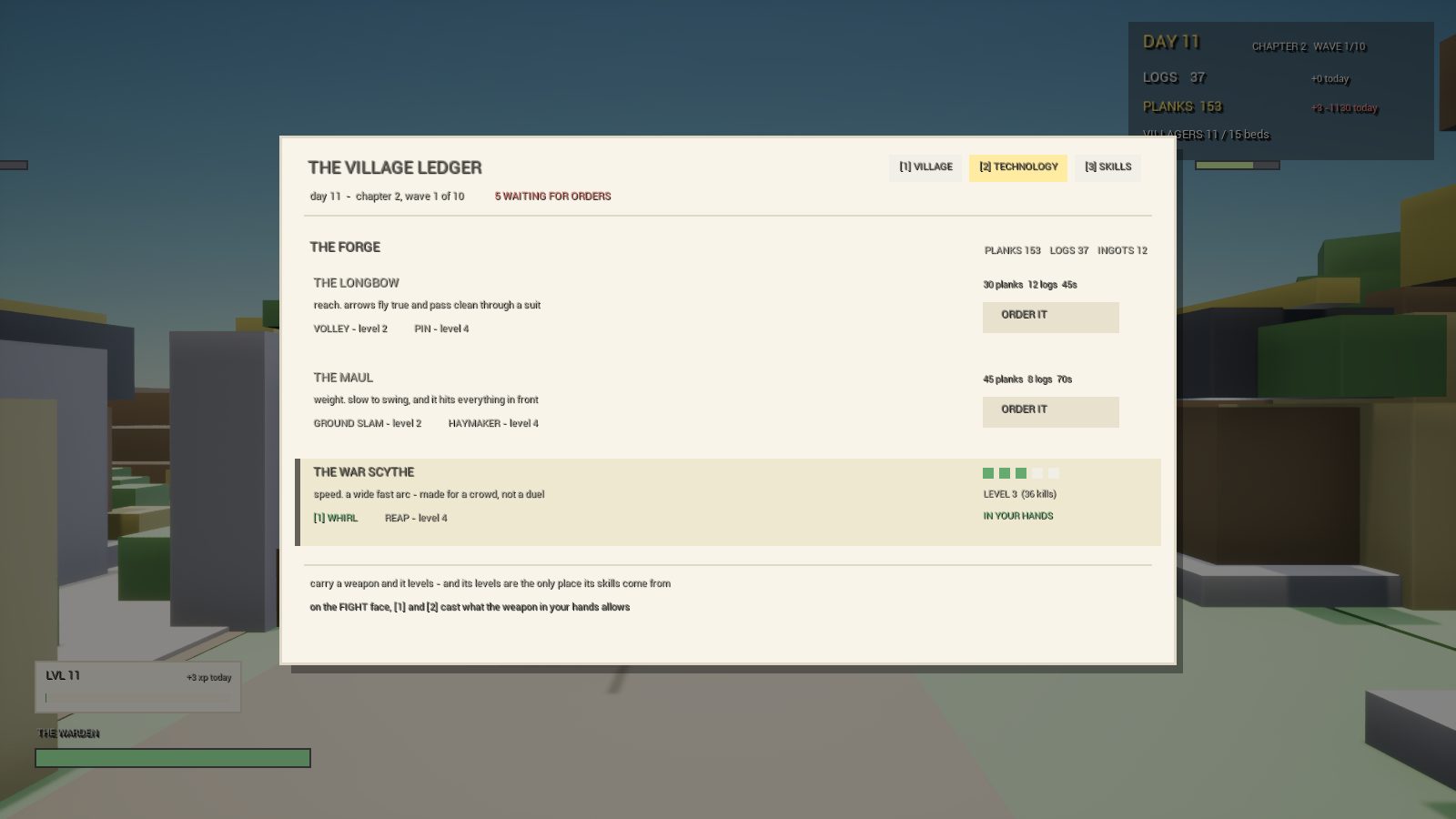Click 'CHAPTER 2 WAVE 1/10' in the HUD

click(1309, 47)
